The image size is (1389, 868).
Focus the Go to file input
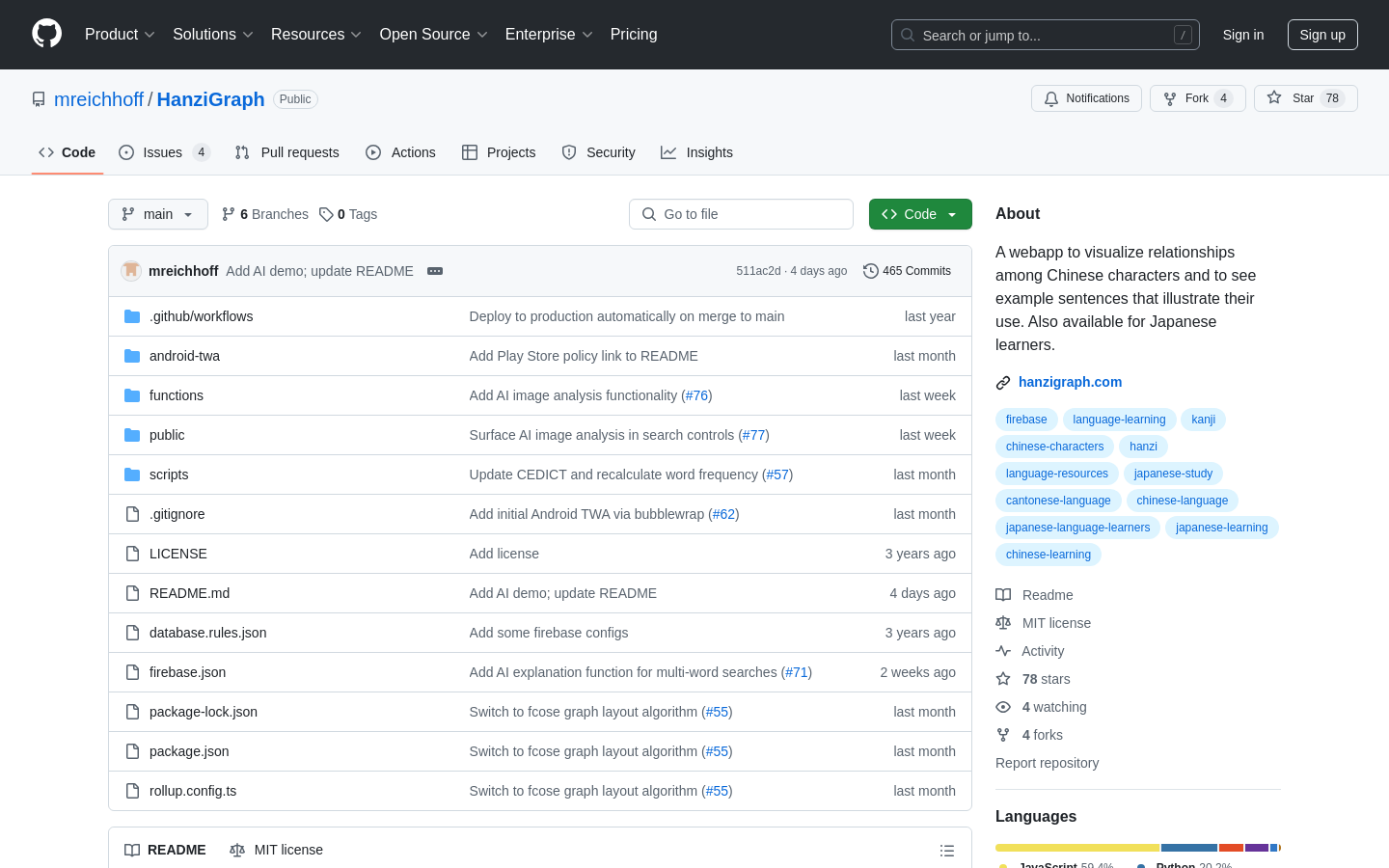pyautogui.click(x=741, y=214)
